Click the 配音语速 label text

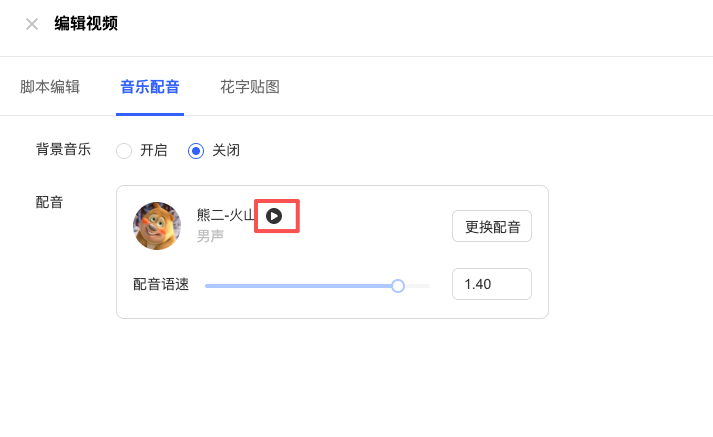click(x=161, y=284)
